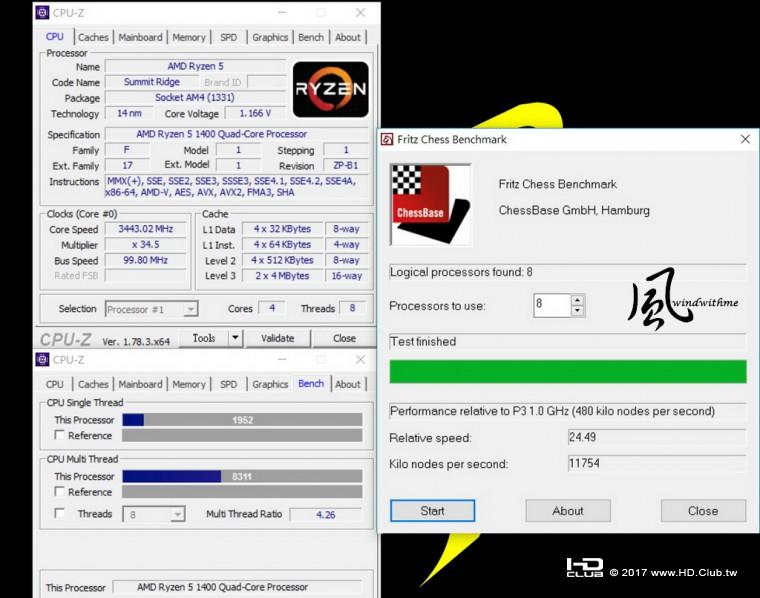Click the Code Name value Summit Ridge
This screenshot has width=760, height=598.
(152, 82)
